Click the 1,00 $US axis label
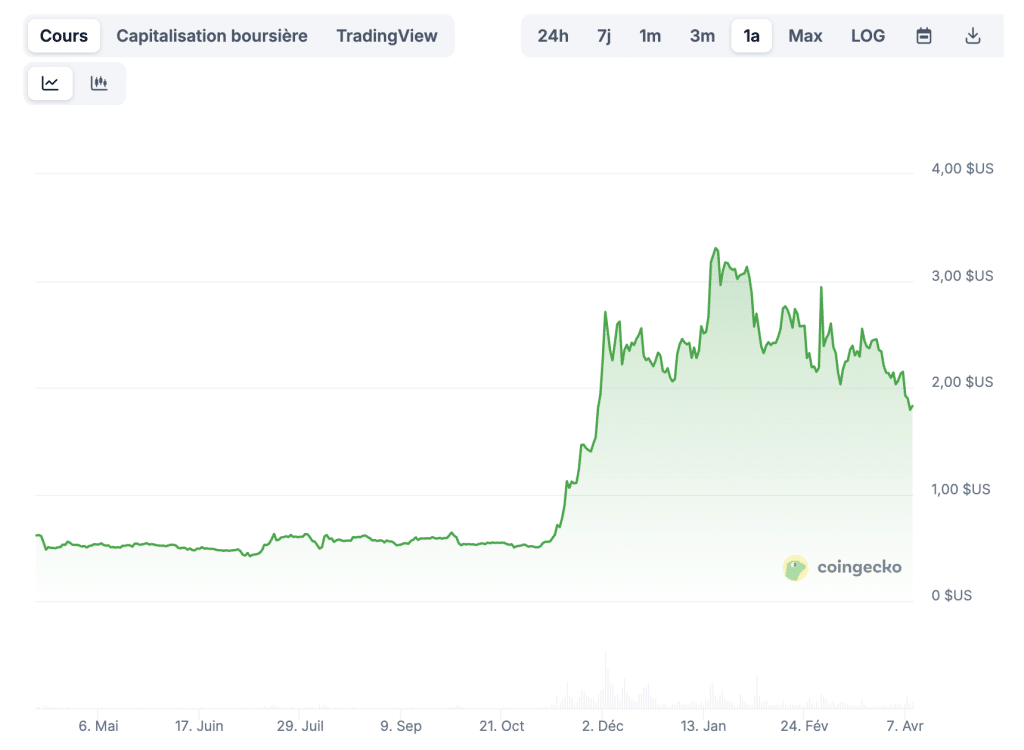Viewport: 1024px width, 750px height. tap(961, 489)
